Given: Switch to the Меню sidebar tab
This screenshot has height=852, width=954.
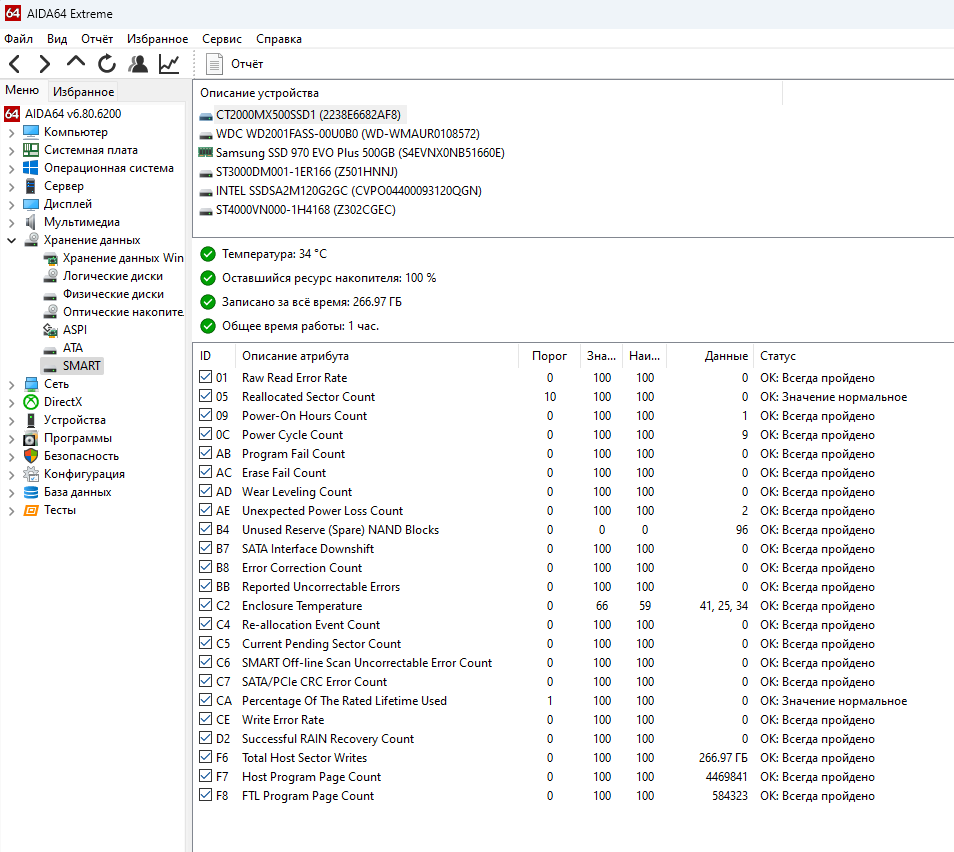Looking at the screenshot, I should coord(22,90).
